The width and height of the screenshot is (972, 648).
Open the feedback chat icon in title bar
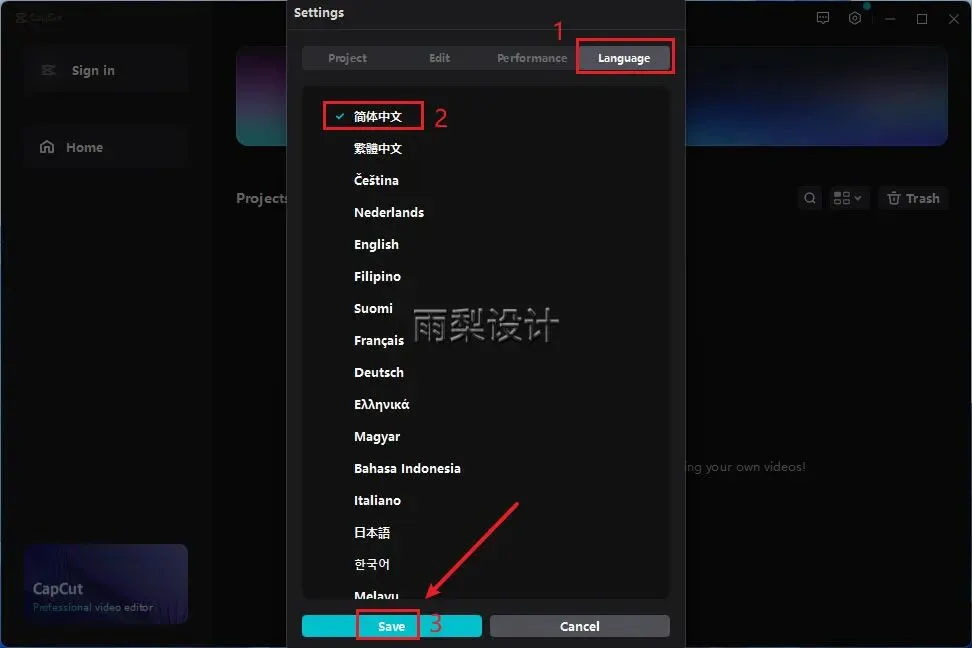coord(823,18)
